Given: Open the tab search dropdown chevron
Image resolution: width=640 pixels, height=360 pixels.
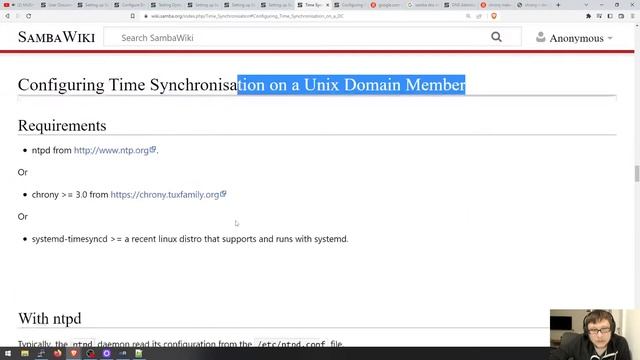Looking at the screenshot, I should (x=587, y=5).
